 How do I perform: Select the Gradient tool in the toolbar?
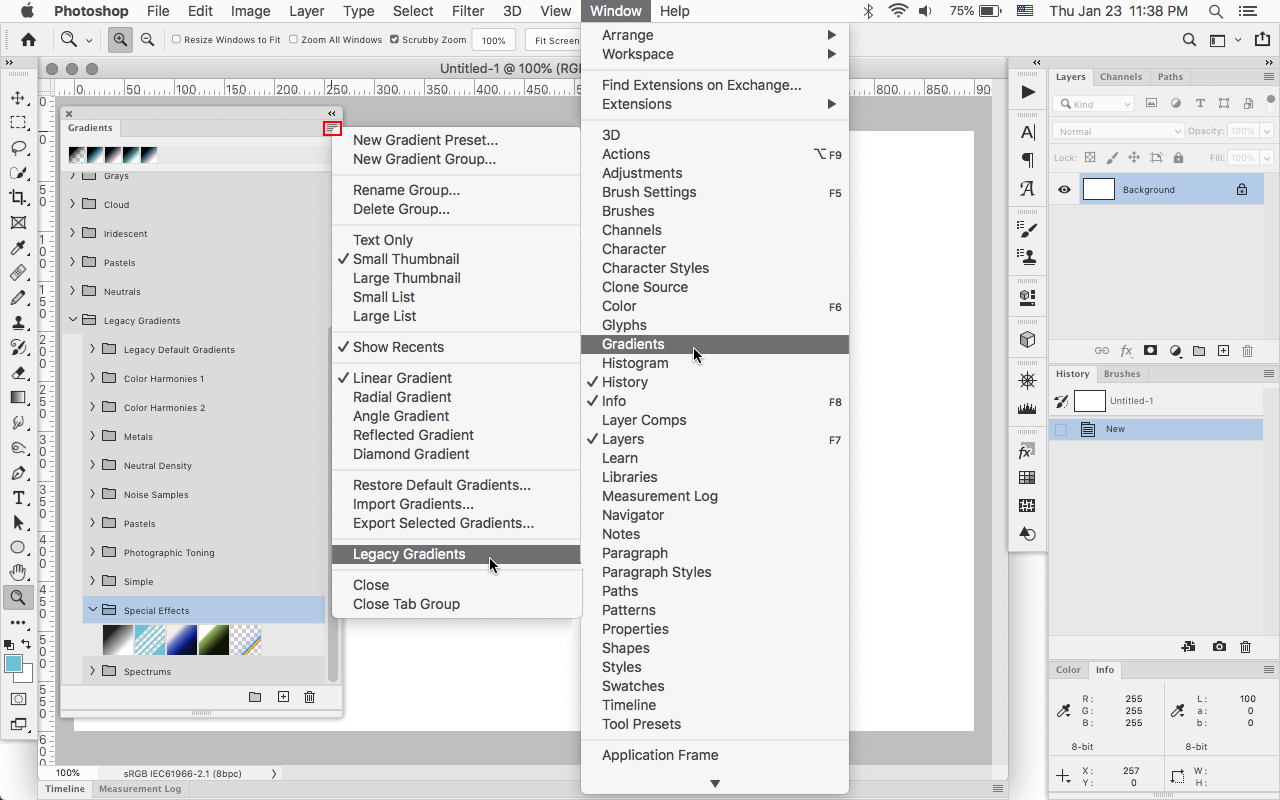click(18, 398)
